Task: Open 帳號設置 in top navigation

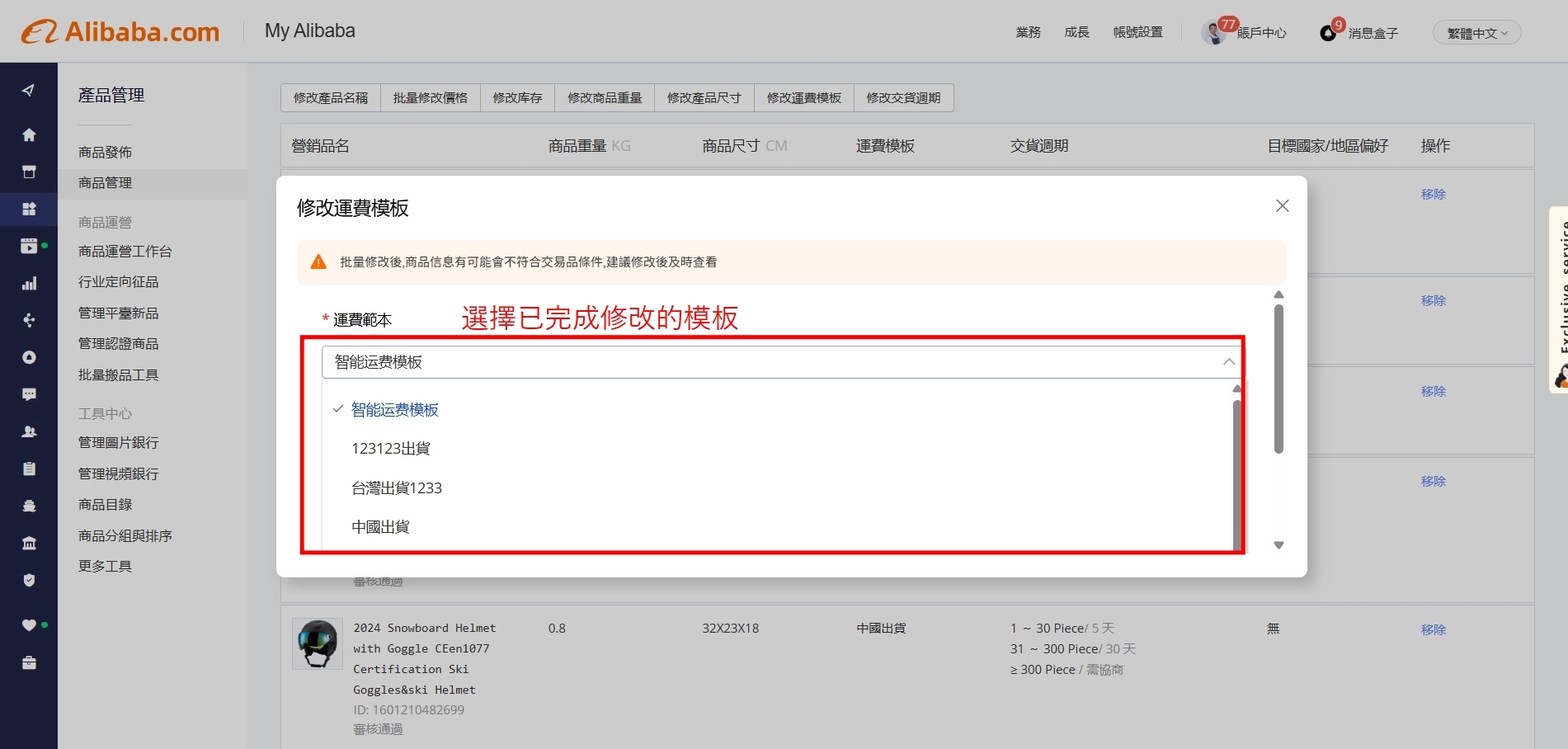Action: (1138, 32)
